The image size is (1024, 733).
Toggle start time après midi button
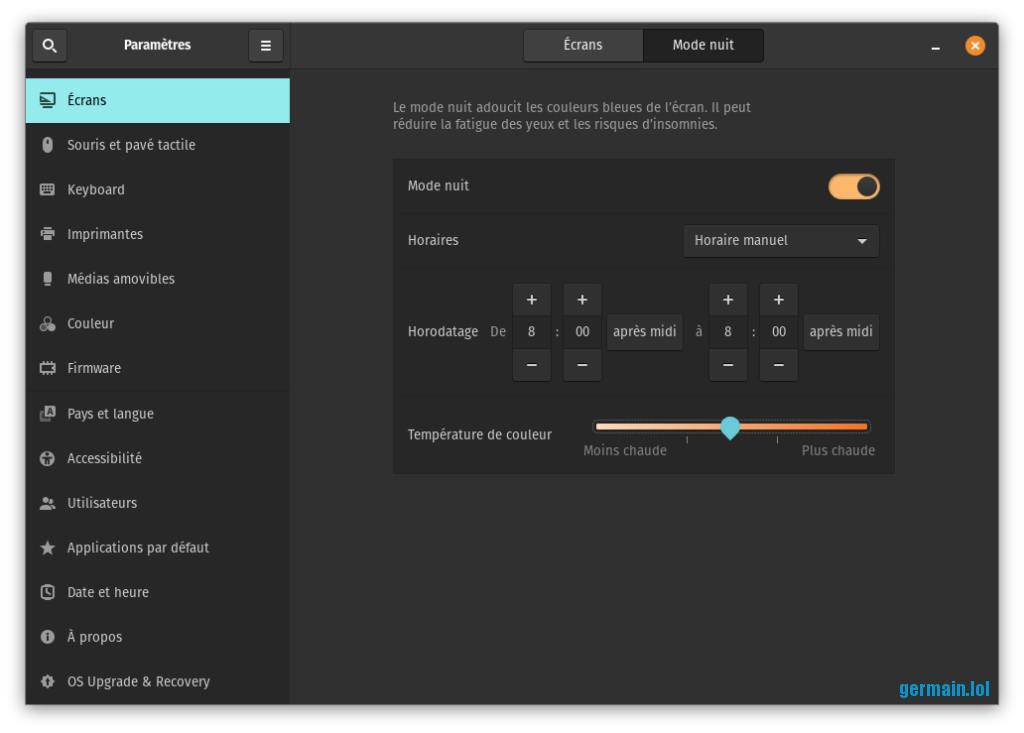645,332
